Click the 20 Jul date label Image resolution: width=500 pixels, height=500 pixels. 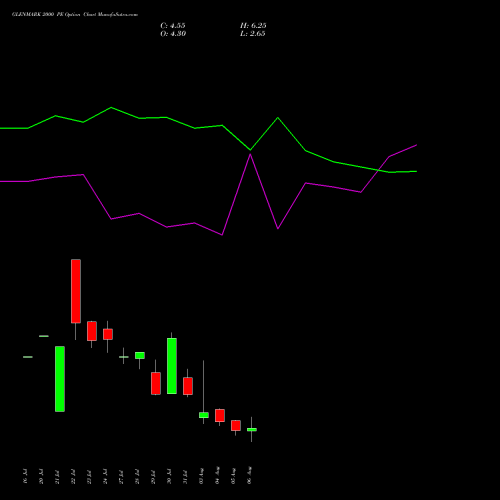(x=41, y=476)
